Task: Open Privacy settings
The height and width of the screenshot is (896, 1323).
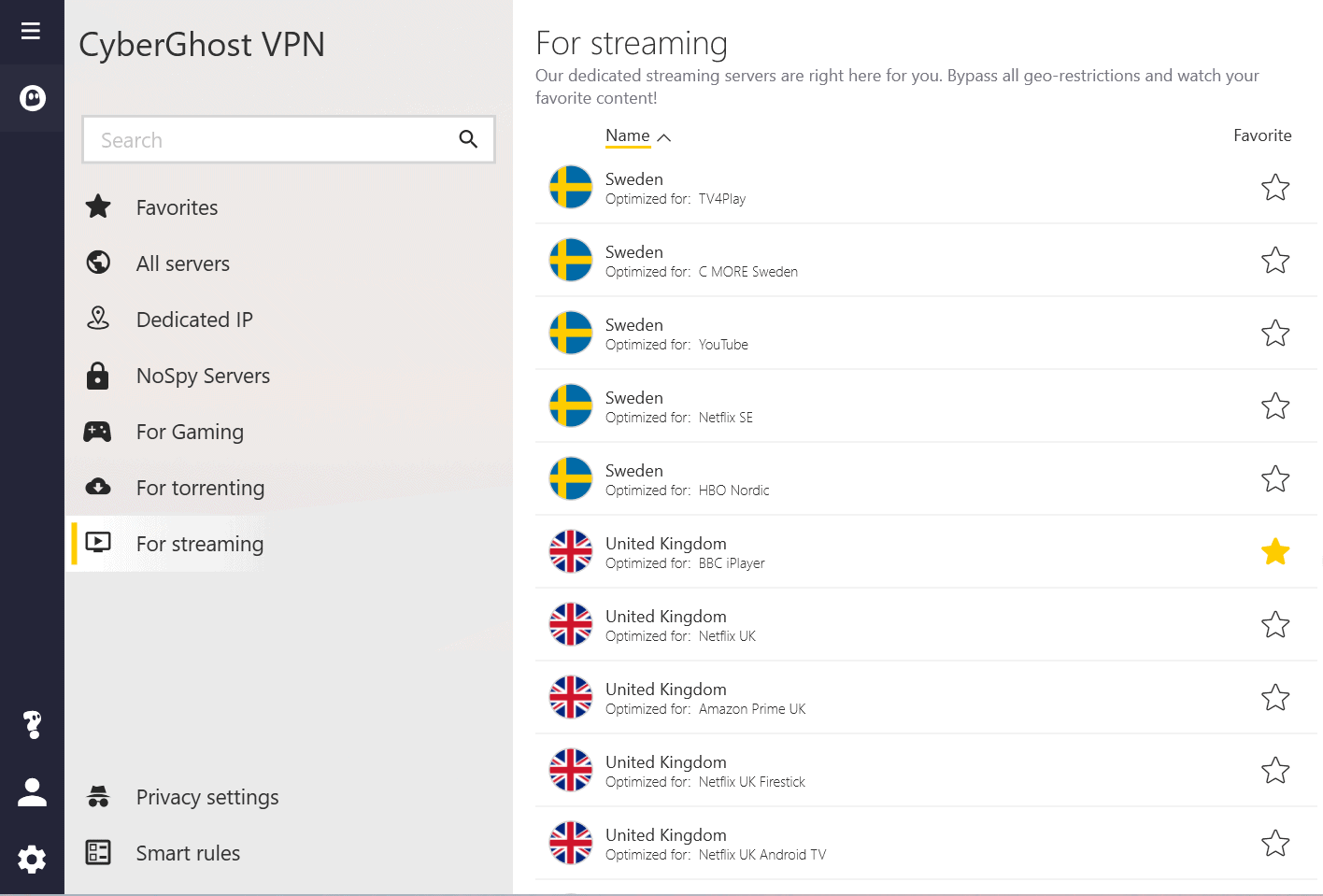Action: click(207, 797)
